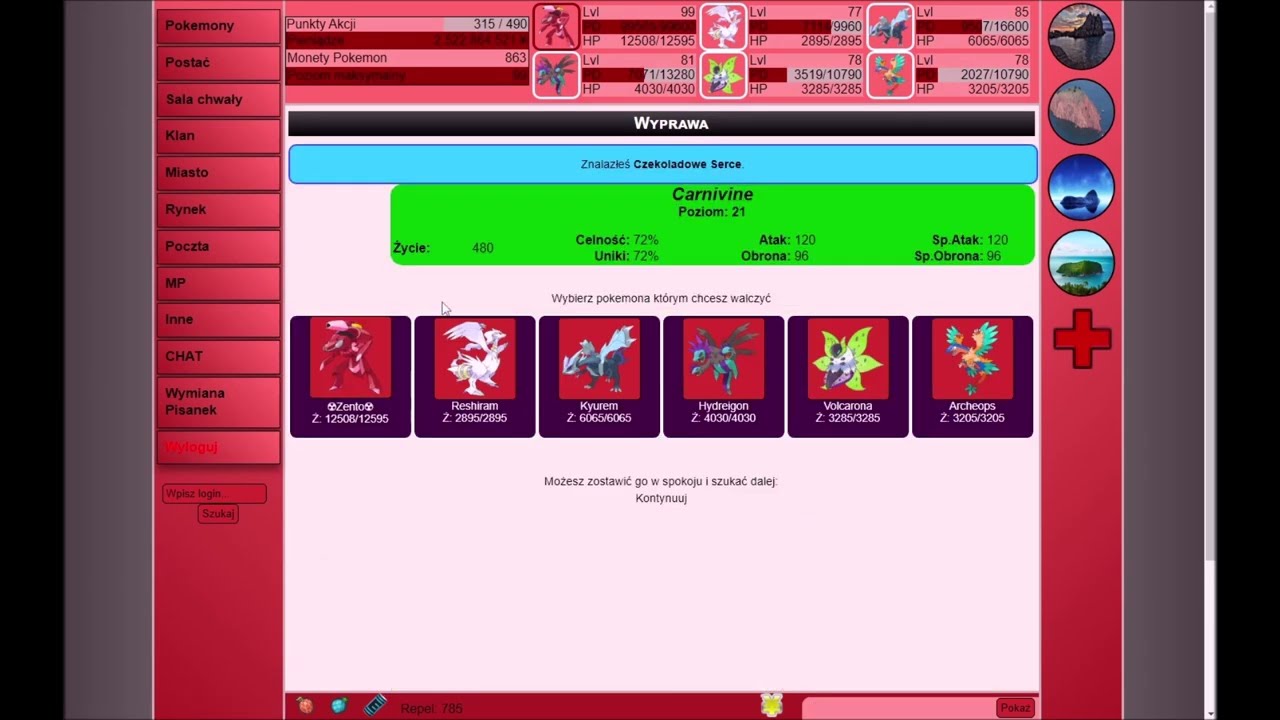Click the repel spray icon in bottom bar
The height and width of the screenshot is (720, 1280).
[x=375, y=706]
